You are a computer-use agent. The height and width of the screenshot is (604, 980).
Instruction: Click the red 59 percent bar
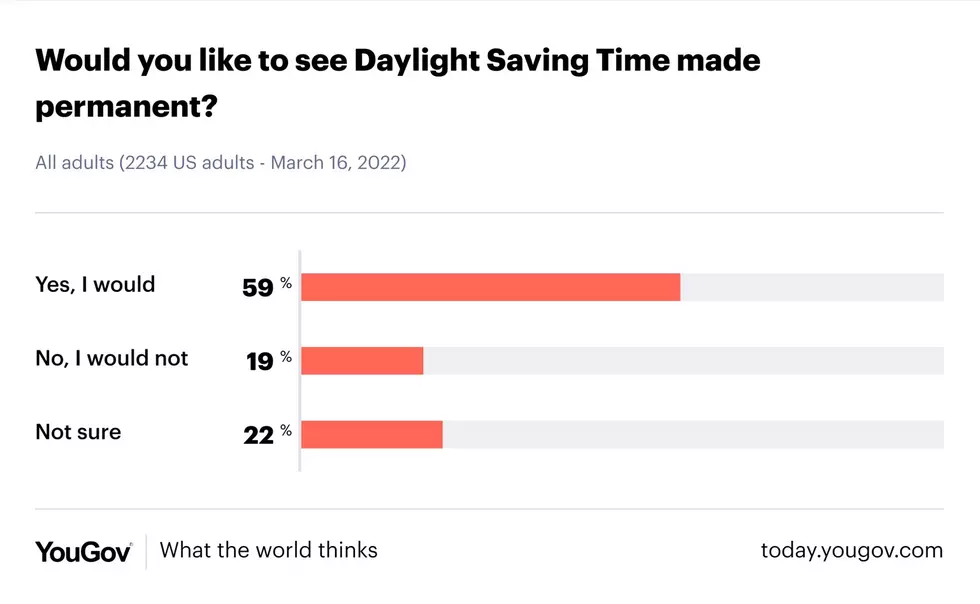click(x=491, y=287)
